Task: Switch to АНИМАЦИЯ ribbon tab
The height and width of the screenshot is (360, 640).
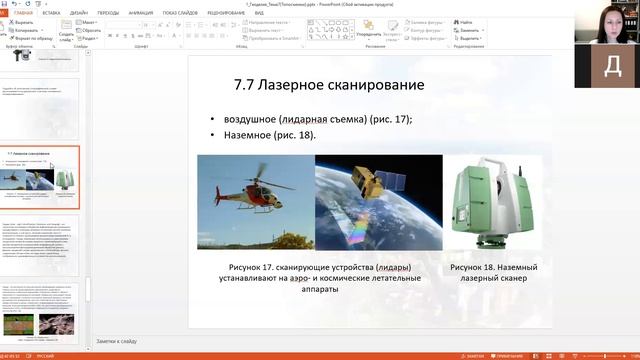Action: 141,13
